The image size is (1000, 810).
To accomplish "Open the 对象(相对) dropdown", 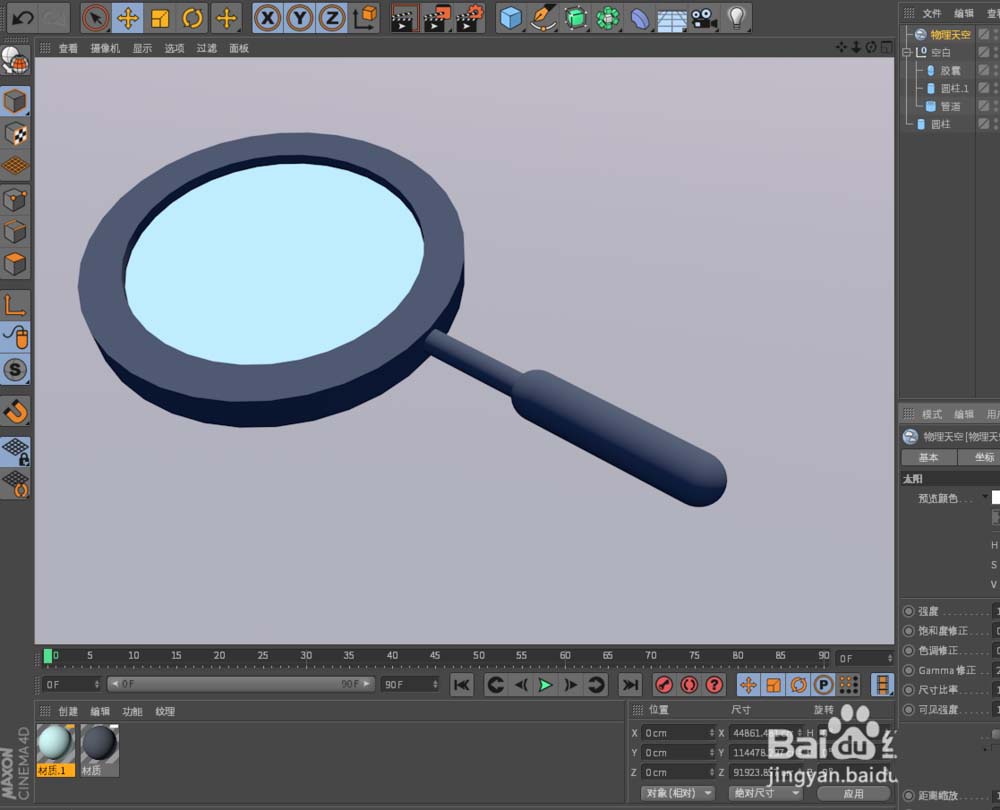I will click(x=677, y=793).
